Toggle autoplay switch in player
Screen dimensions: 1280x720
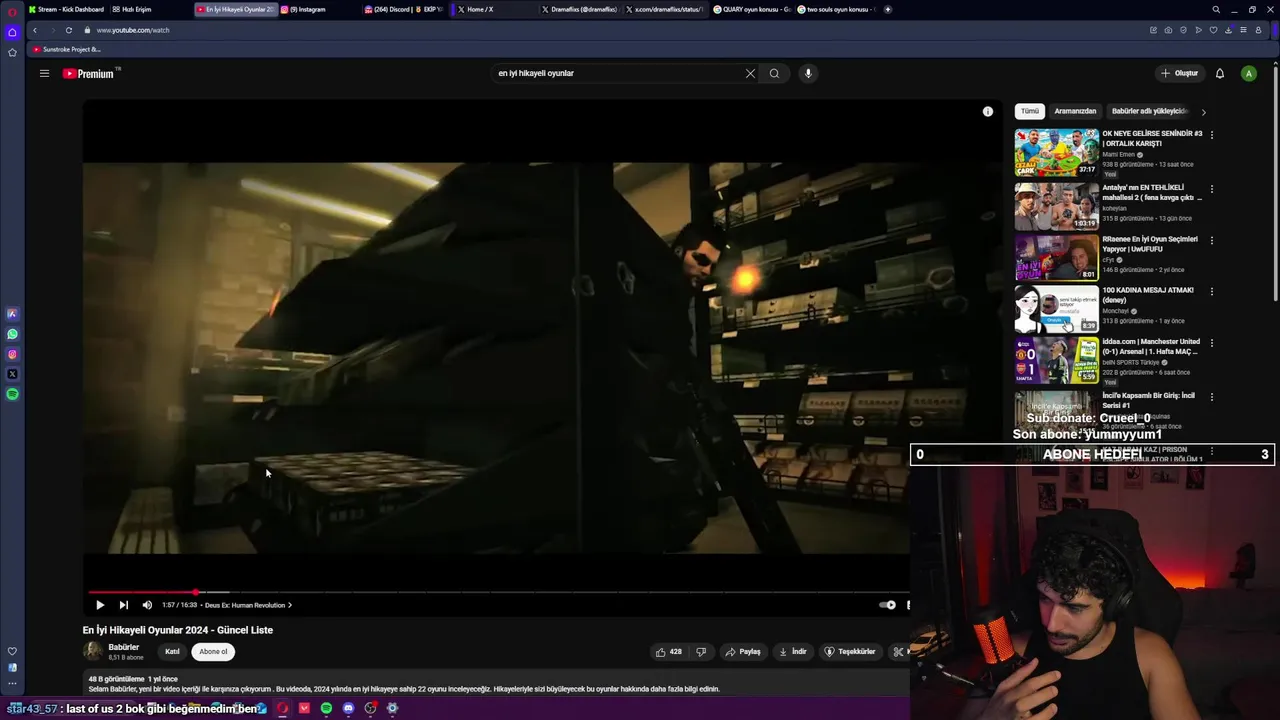coord(887,605)
